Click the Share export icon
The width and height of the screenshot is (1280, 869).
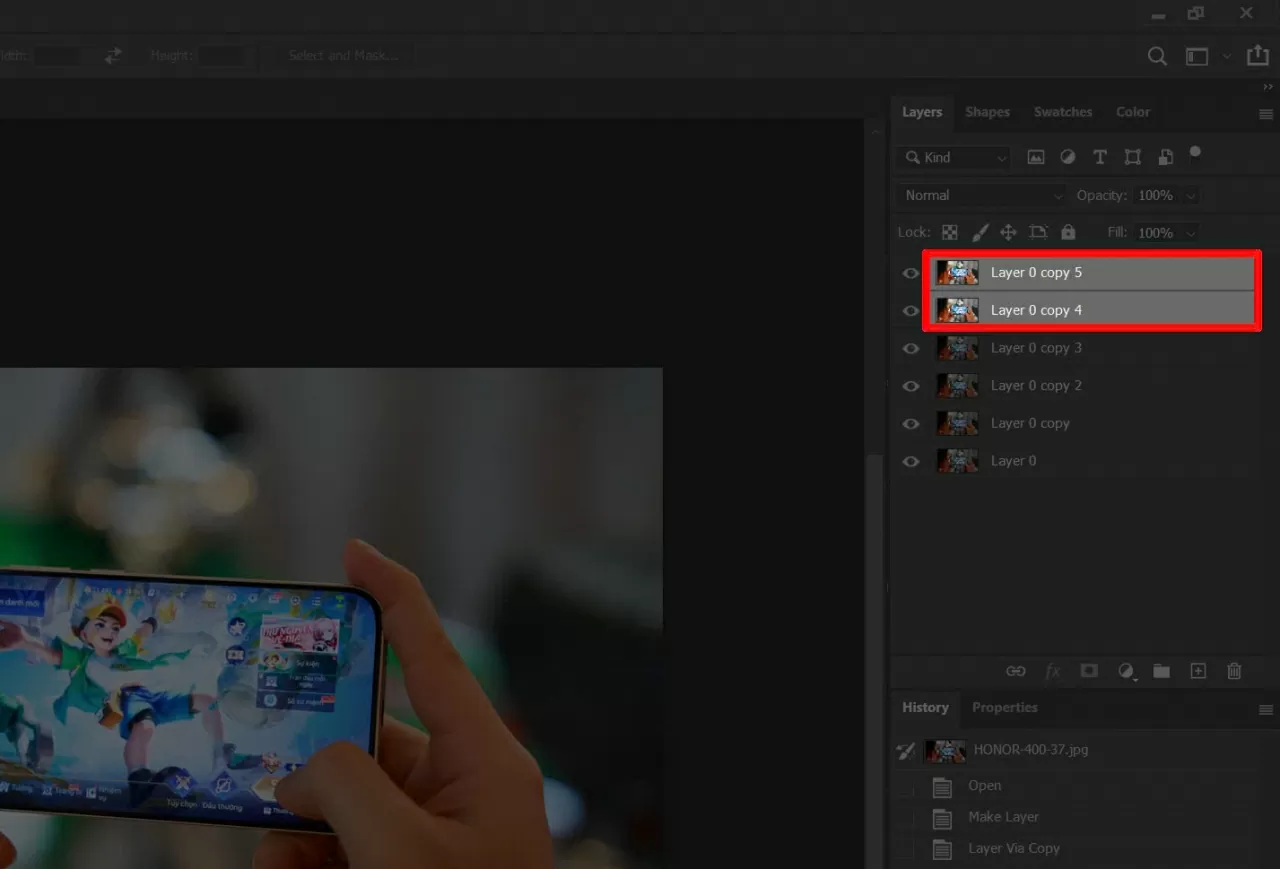(x=1257, y=57)
